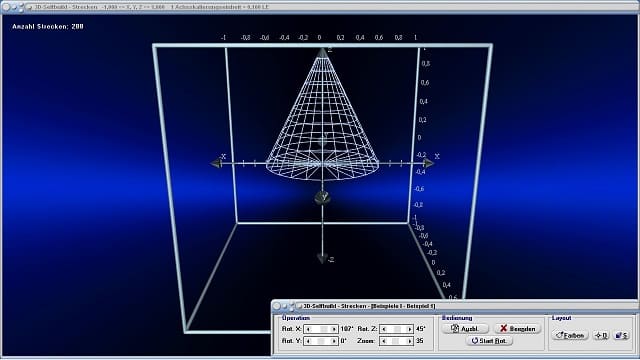Decrease Zoom with left arrow
The image size is (640, 360).
click(384, 341)
